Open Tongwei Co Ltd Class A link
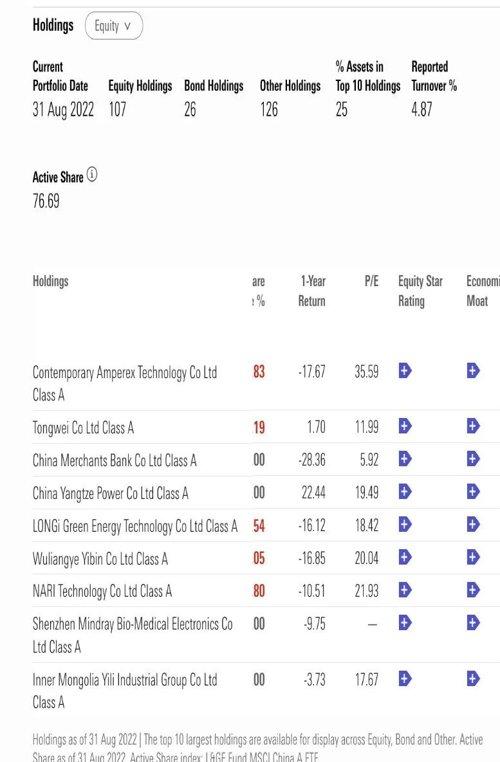The width and height of the screenshot is (500, 762). [83, 428]
